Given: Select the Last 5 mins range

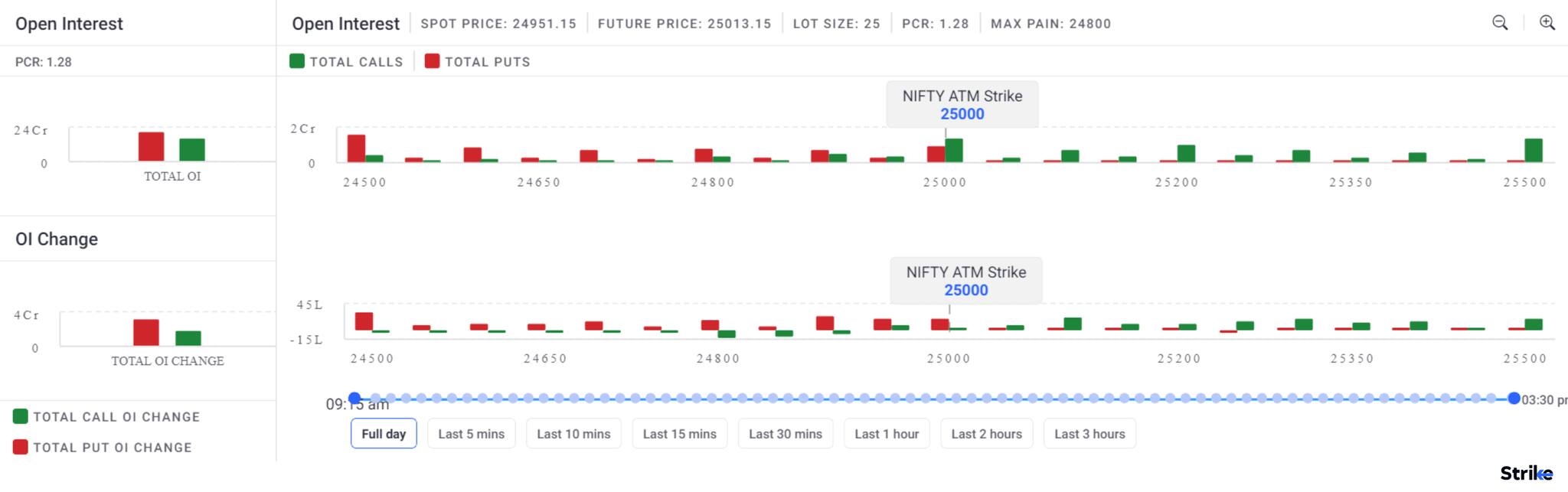Looking at the screenshot, I should (x=471, y=434).
